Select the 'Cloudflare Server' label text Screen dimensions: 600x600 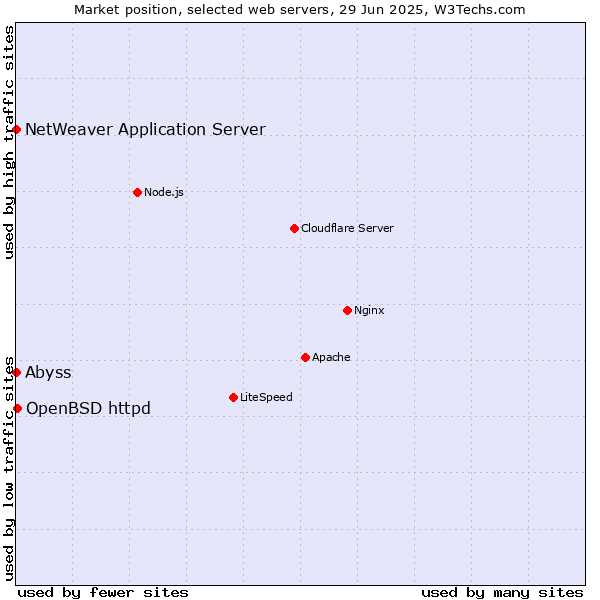pyautogui.click(x=347, y=228)
